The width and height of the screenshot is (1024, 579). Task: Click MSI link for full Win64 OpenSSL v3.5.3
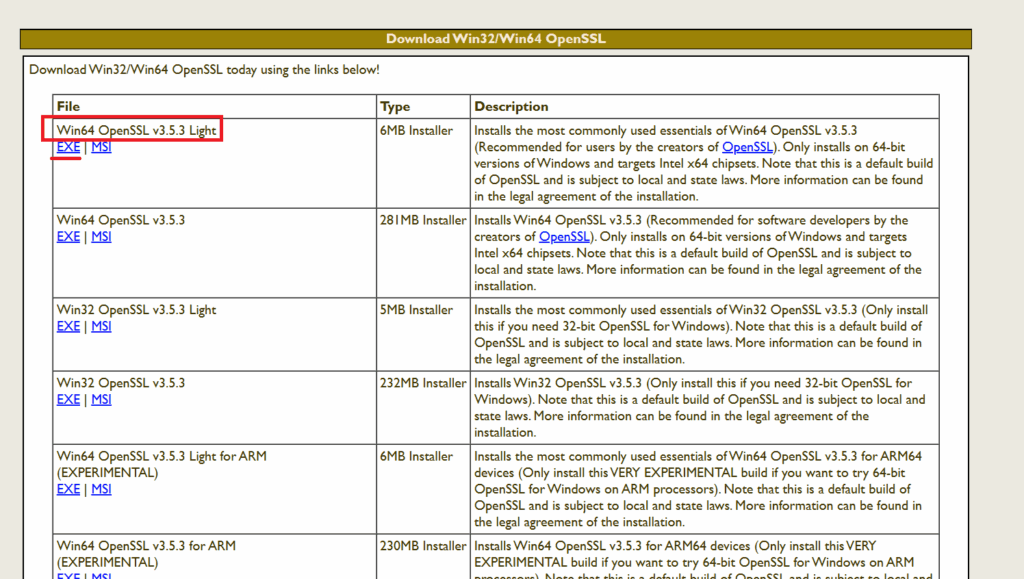101,237
